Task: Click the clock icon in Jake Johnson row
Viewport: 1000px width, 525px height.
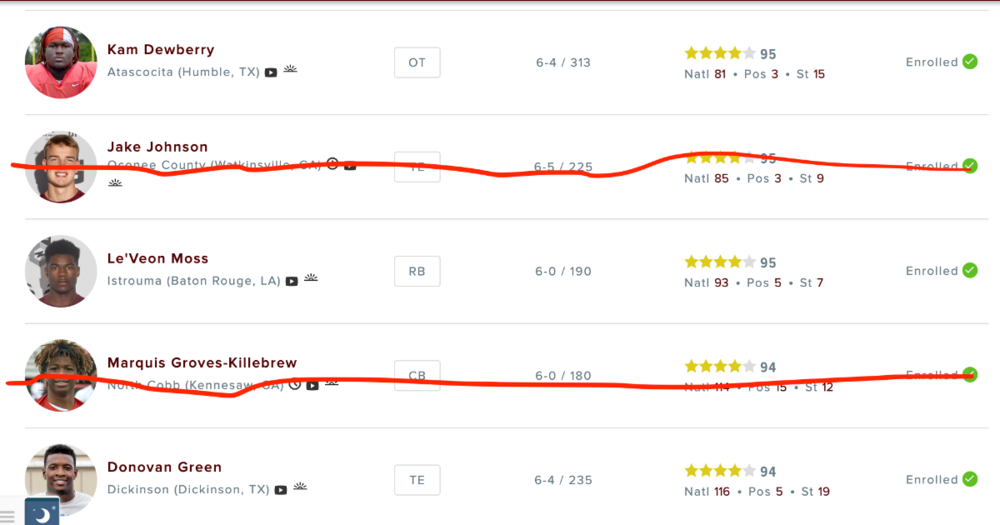Action: point(333,164)
